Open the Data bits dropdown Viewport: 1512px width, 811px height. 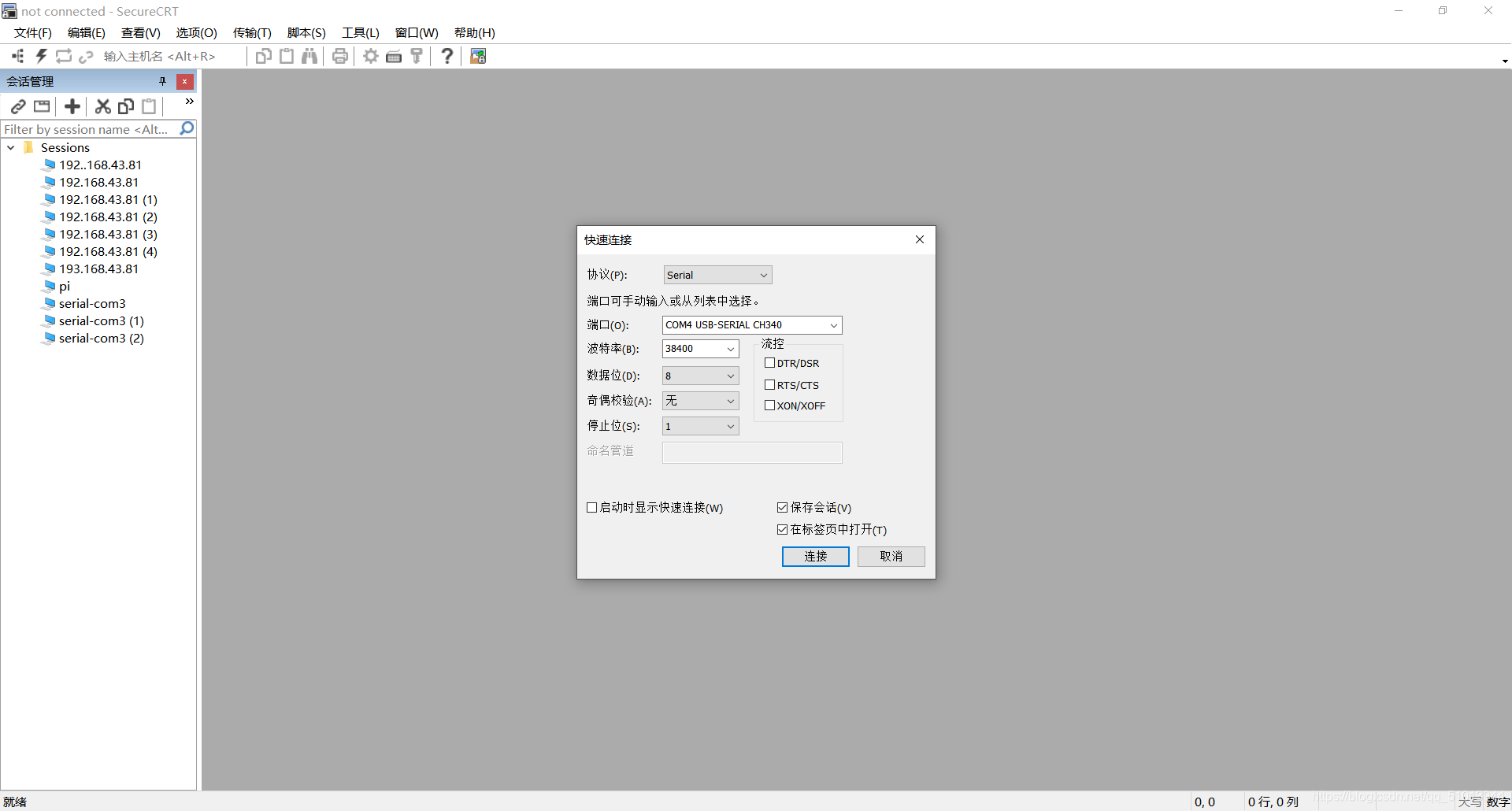coord(700,376)
